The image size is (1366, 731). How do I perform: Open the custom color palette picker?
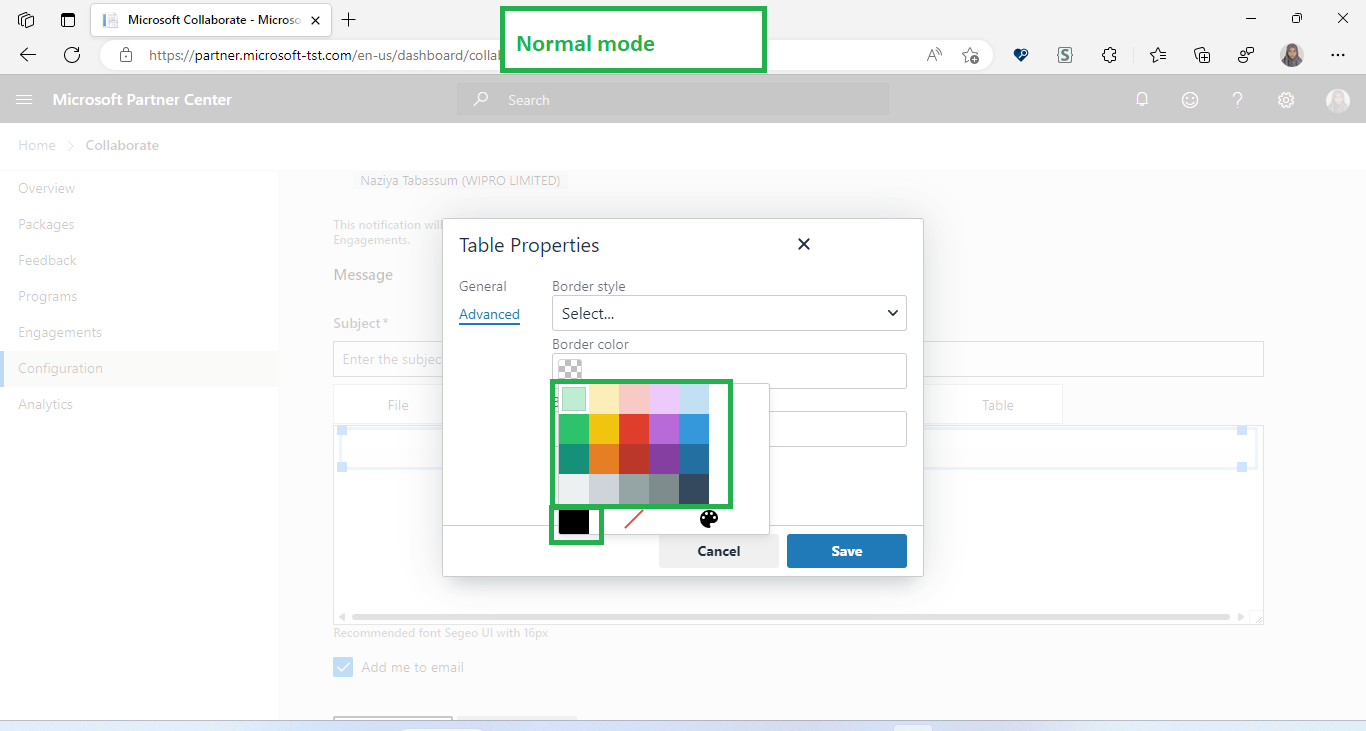pos(708,519)
